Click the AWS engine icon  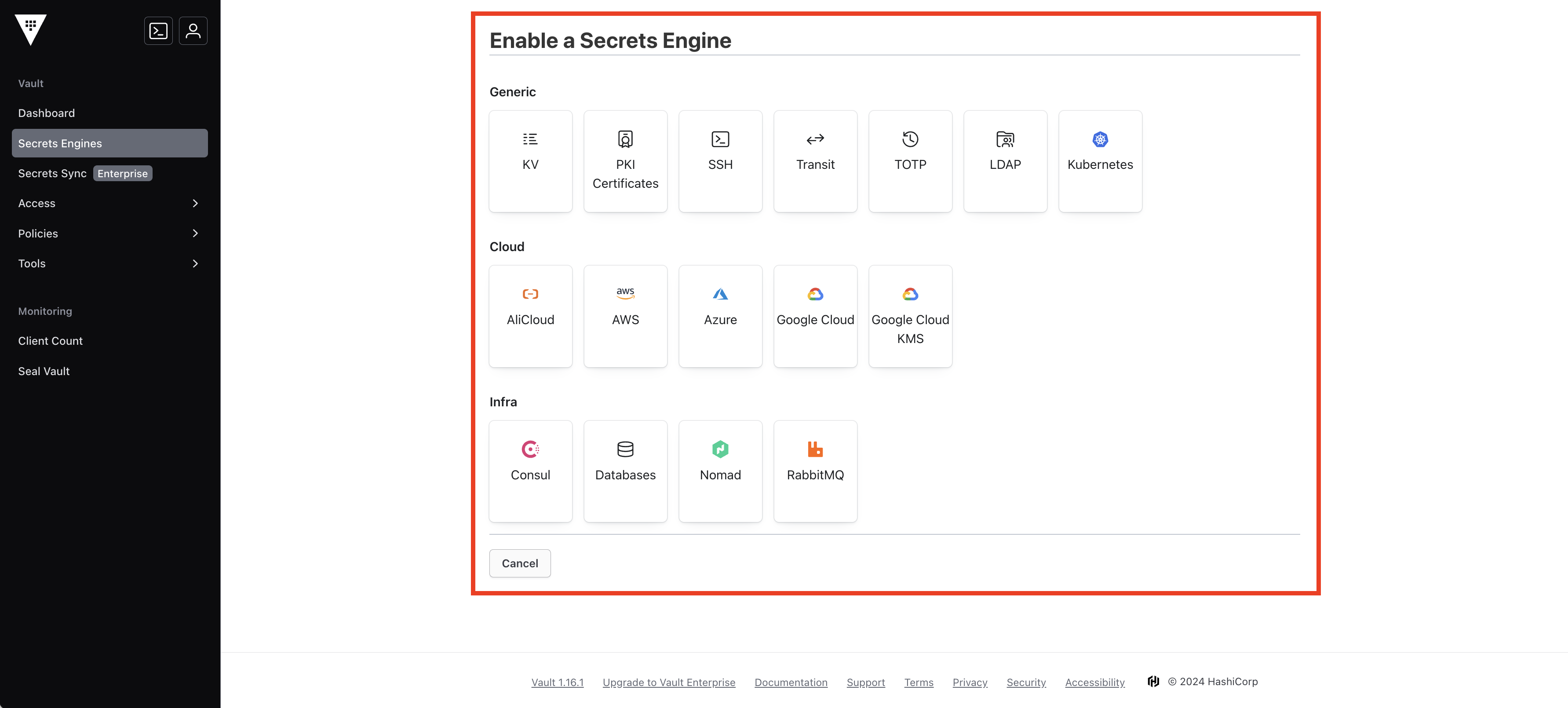625,293
